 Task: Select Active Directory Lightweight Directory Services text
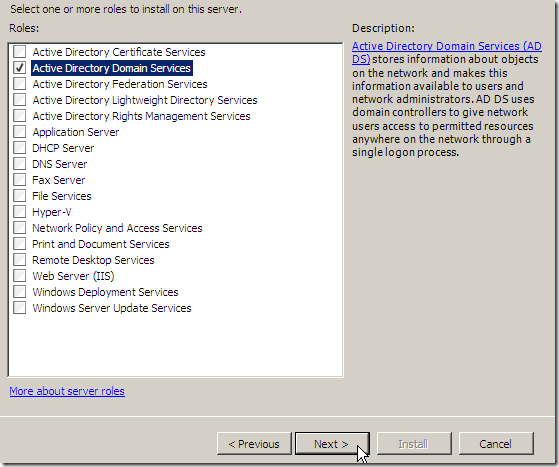145,100
